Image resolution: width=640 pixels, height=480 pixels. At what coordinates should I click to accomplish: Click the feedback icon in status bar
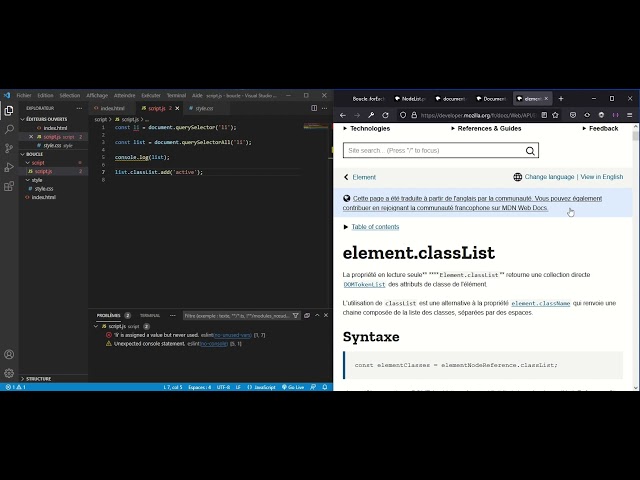pos(313,387)
